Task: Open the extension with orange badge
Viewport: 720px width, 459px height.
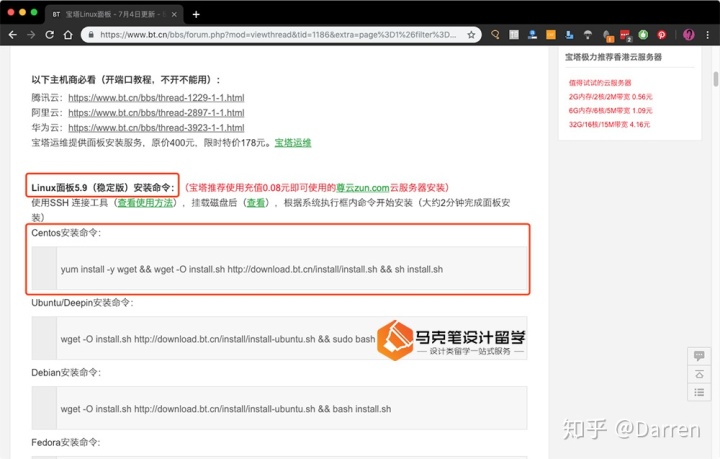Action: point(607,35)
